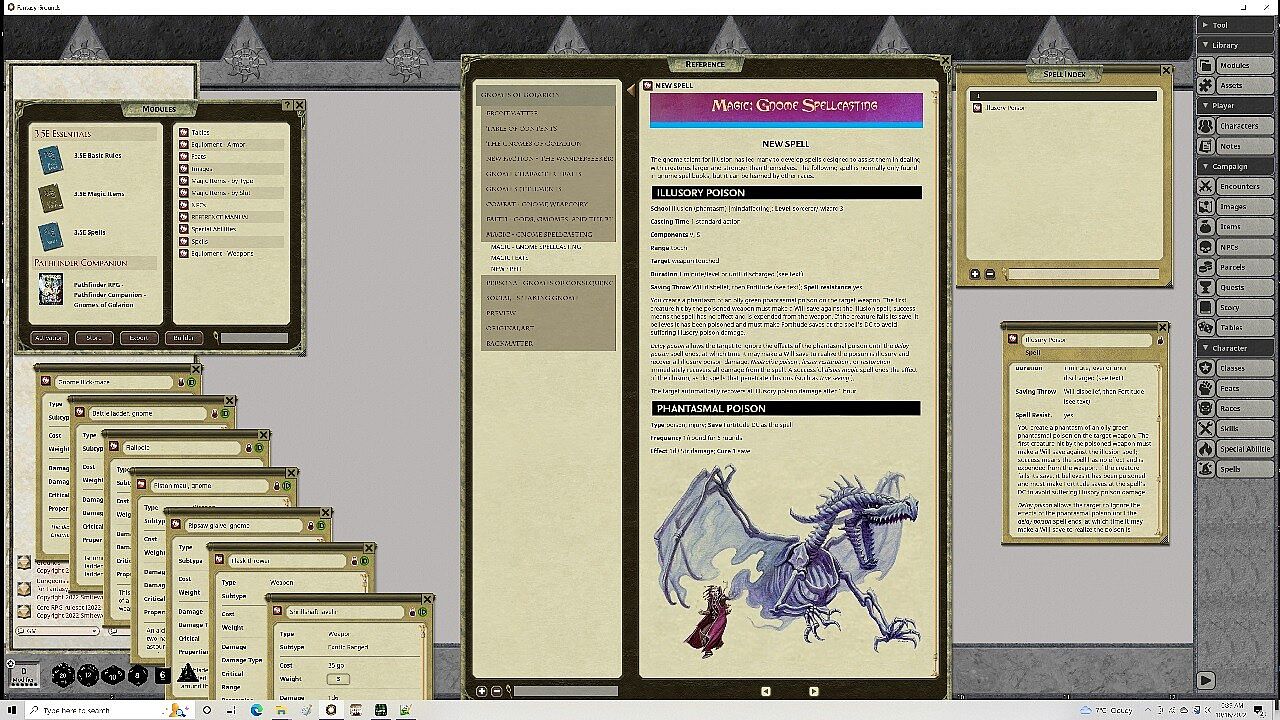1280x720 pixels.
Task: Open the Front Matter chapter
Action: (512, 113)
